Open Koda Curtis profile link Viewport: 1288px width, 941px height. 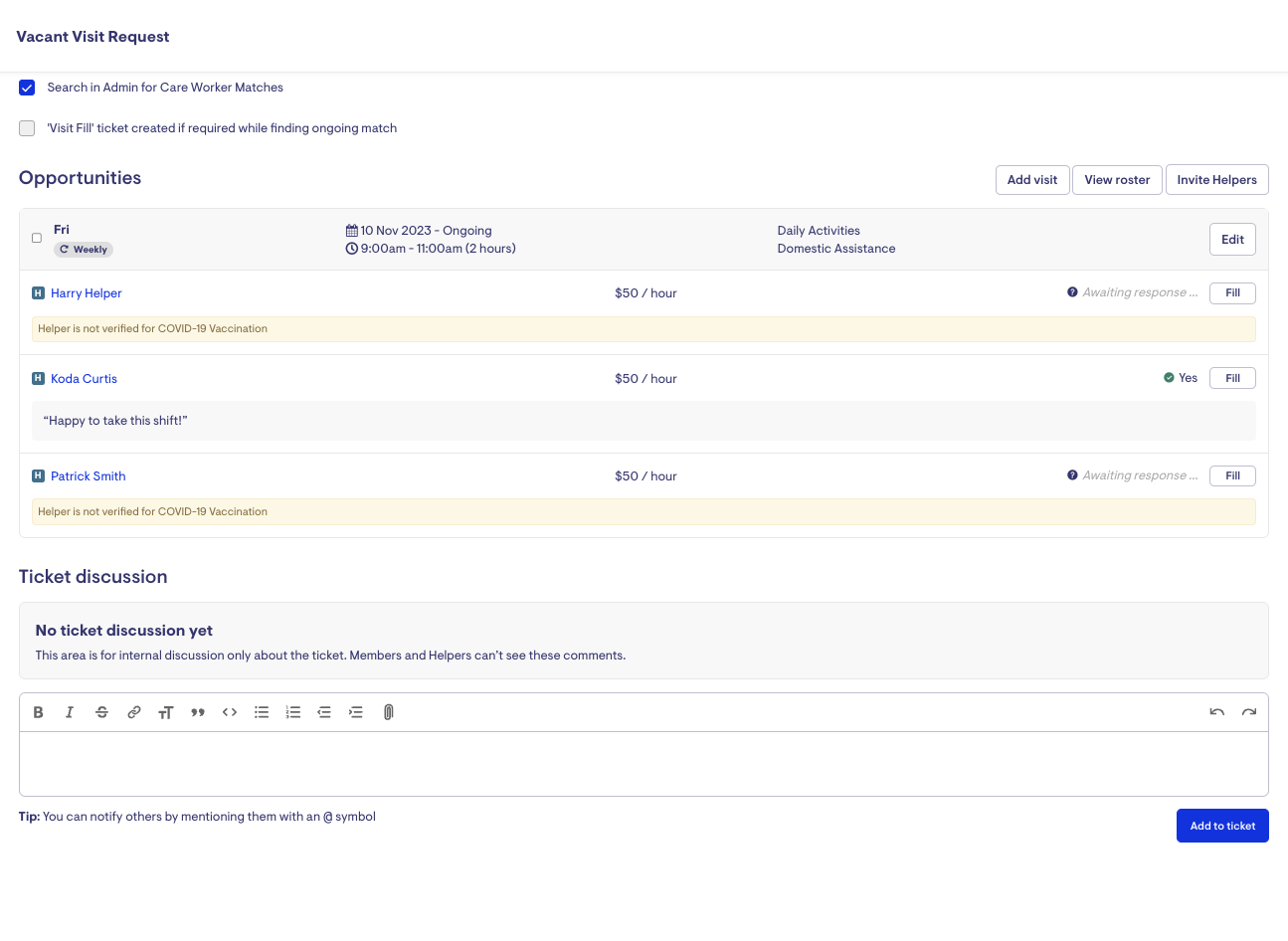click(x=84, y=379)
